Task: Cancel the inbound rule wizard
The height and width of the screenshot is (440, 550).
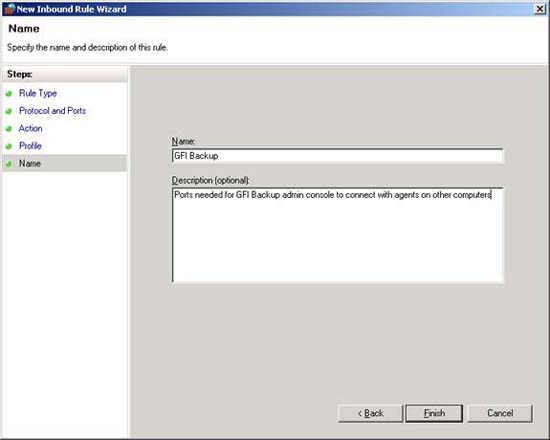Action: tap(500, 413)
